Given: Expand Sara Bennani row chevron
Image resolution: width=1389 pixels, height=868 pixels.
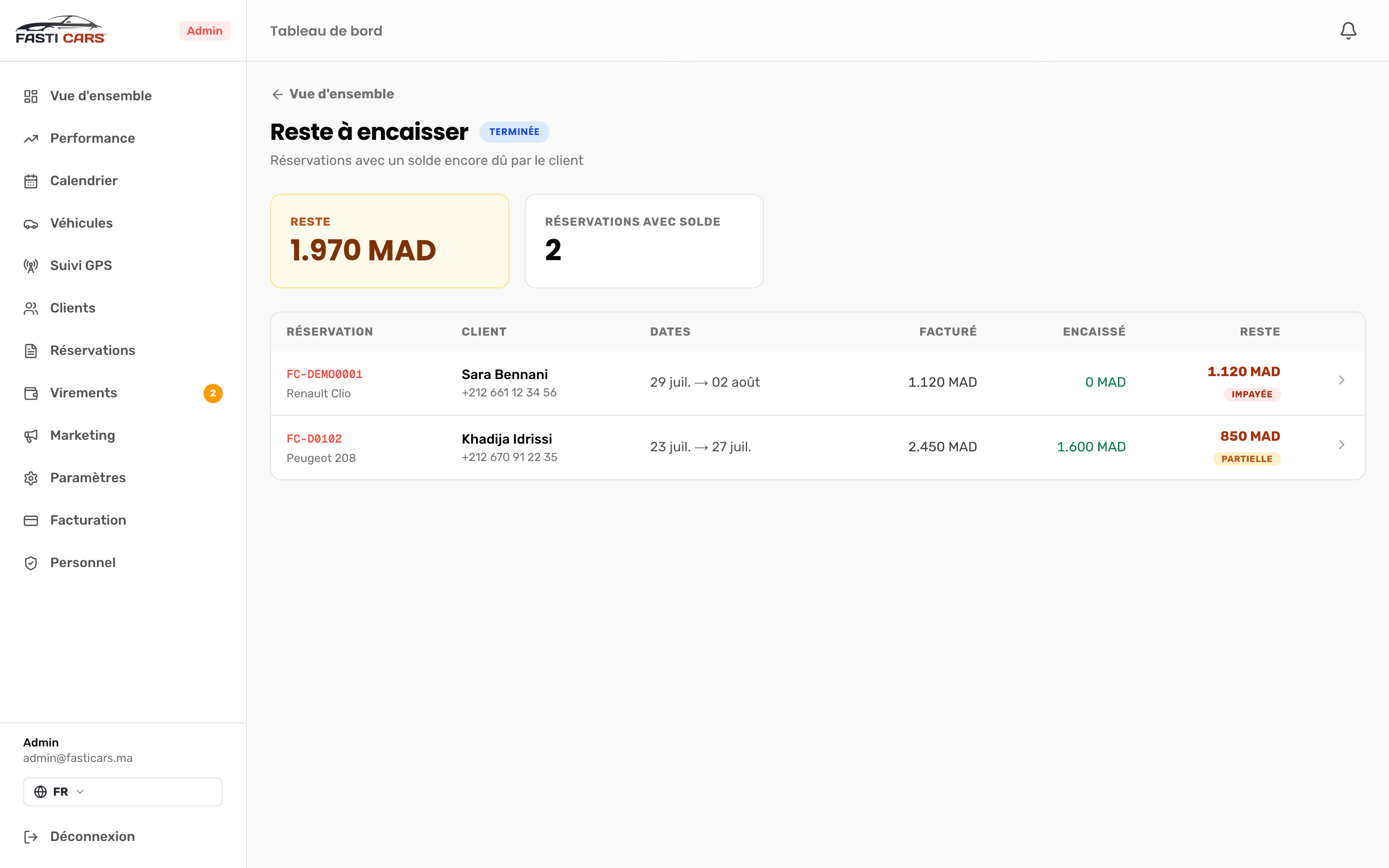Looking at the screenshot, I should coord(1341,380).
